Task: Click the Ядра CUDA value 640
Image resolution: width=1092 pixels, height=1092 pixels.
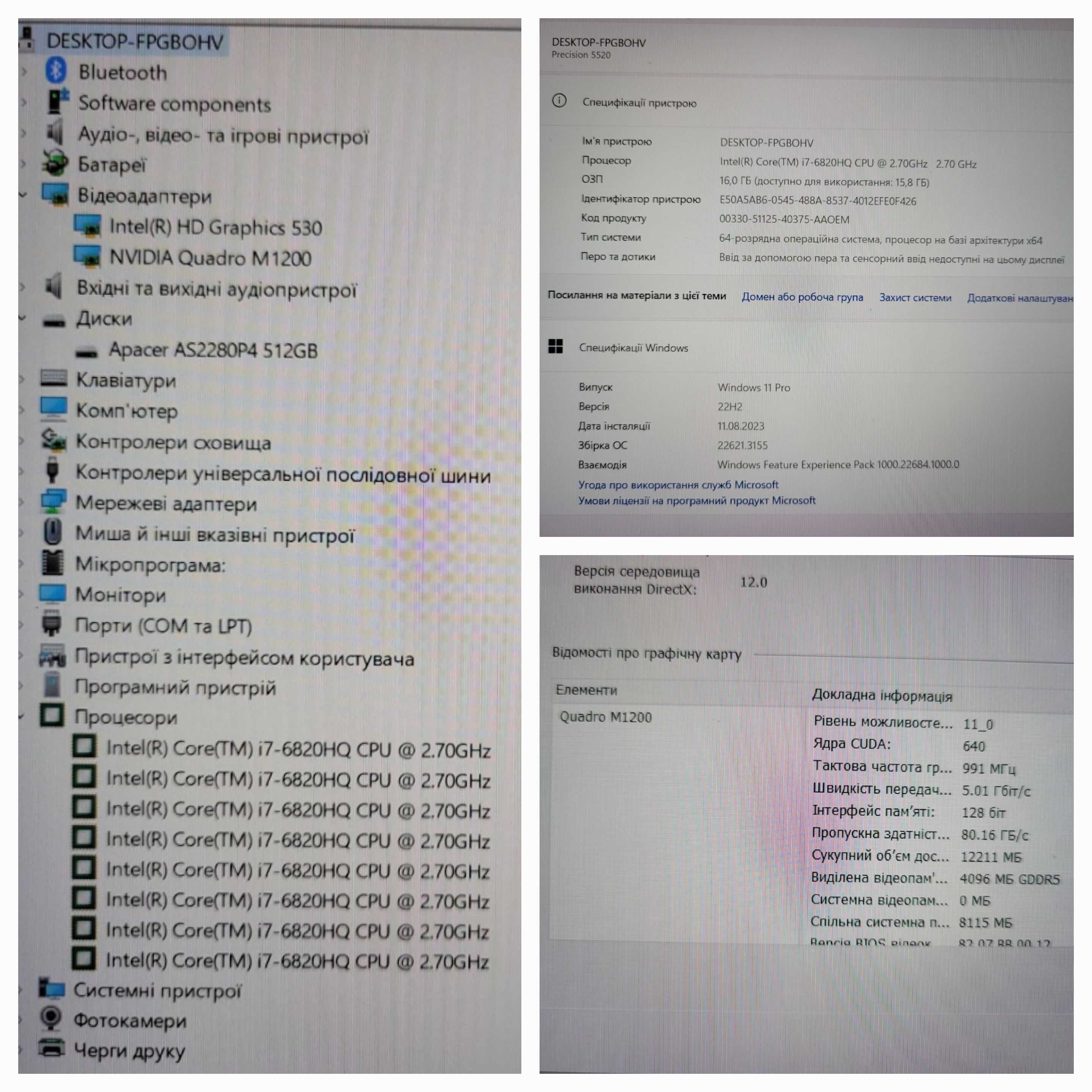Action: coord(974,746)
